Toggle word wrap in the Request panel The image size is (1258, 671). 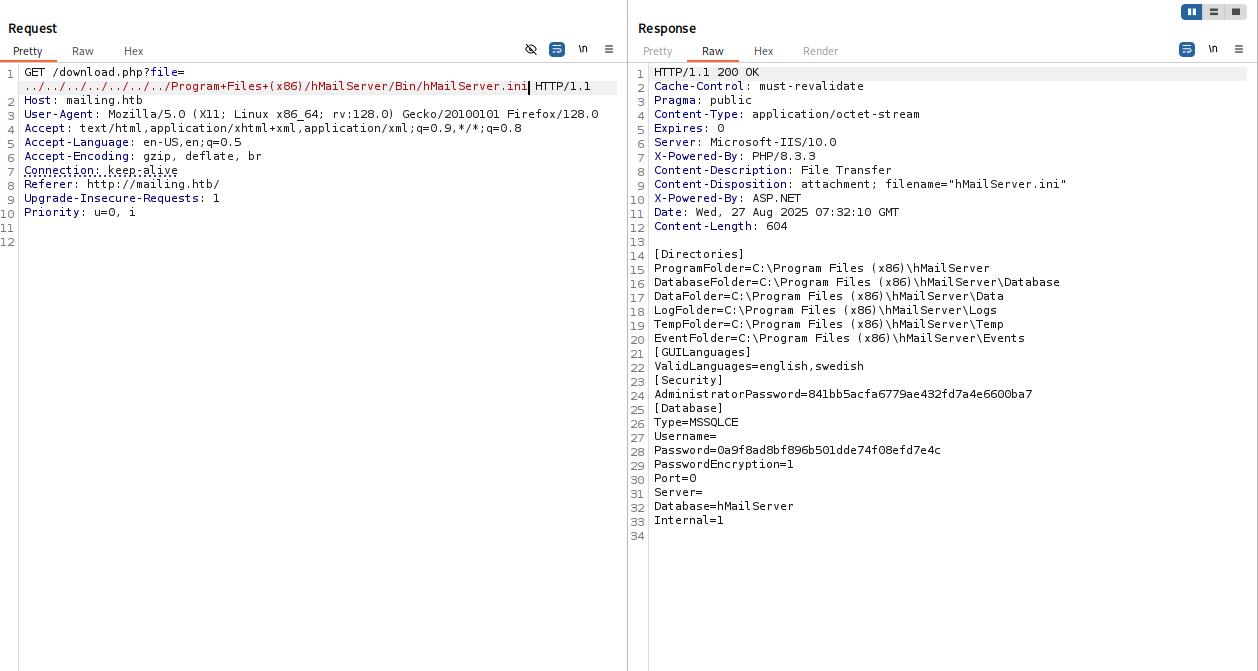point(557,49)
